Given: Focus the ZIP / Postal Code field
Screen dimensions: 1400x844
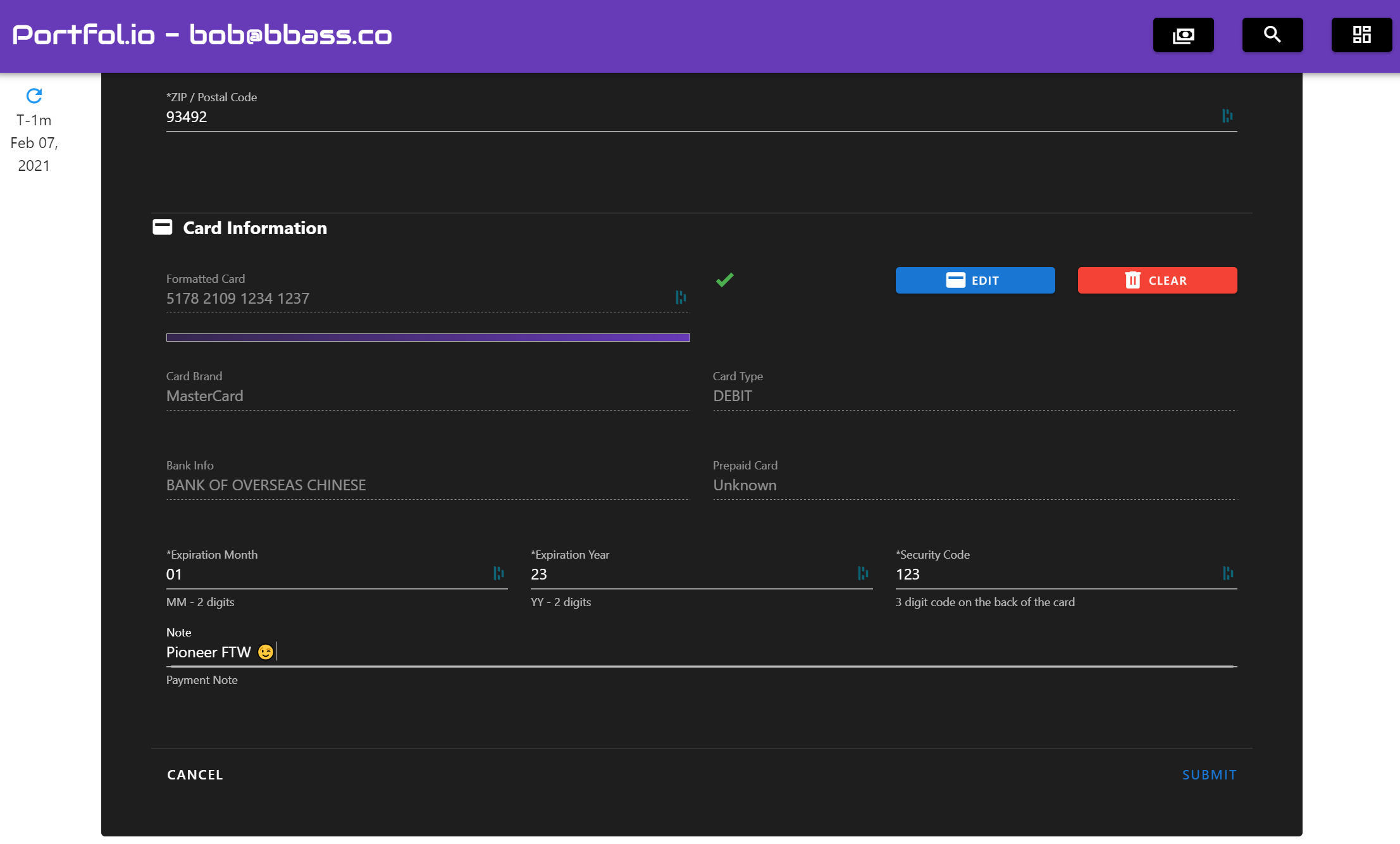Looking at the screenshot, I should point(683,117).
